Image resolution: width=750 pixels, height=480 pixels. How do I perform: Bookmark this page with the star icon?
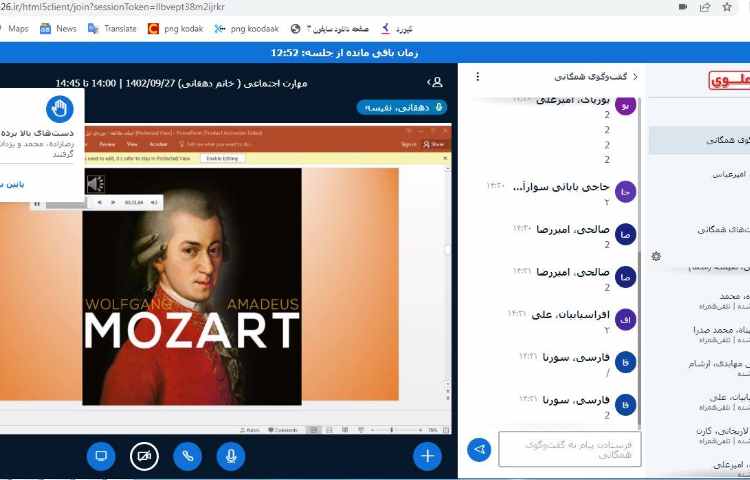tap(727, 7)
